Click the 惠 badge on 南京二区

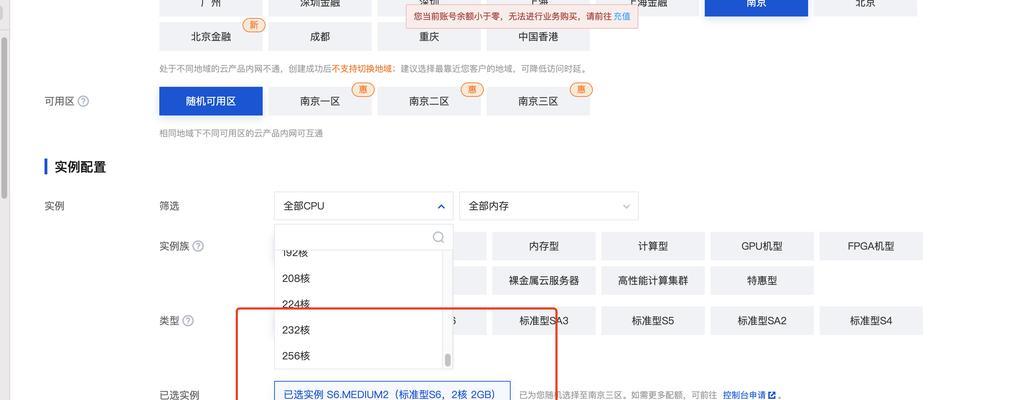pos(471,89)
